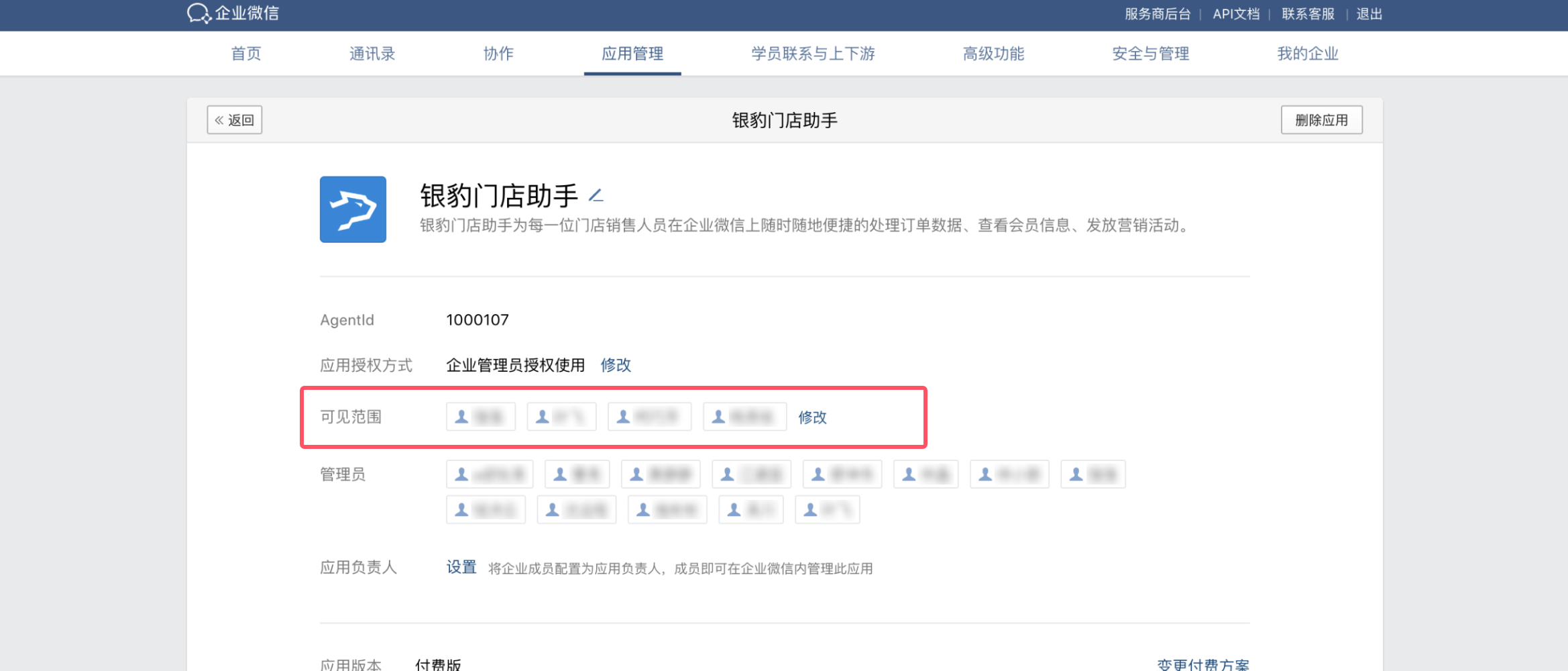Switch to 安全与管理 tab

click(1151, 54)
